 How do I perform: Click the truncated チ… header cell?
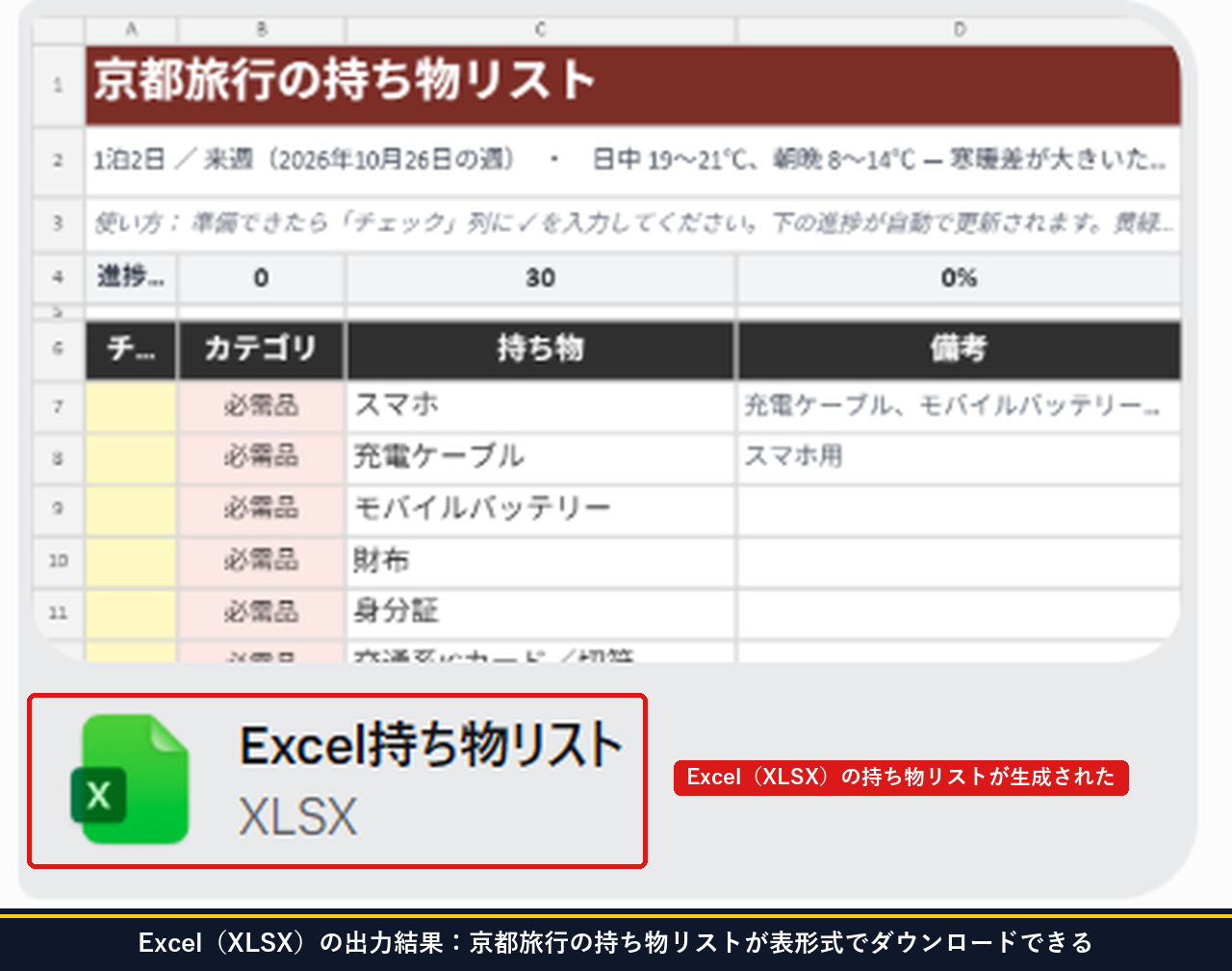131,349
